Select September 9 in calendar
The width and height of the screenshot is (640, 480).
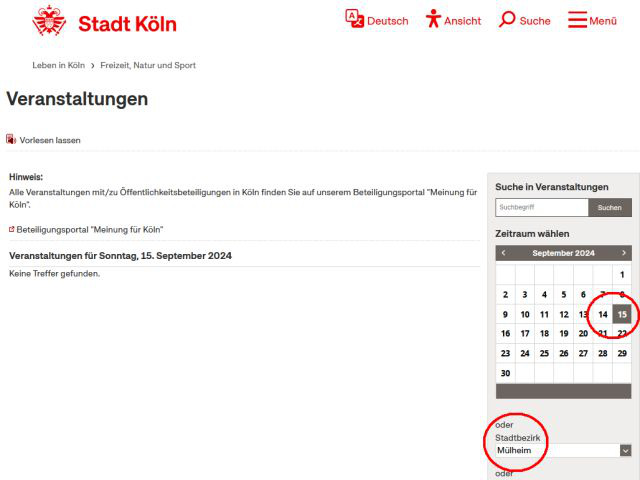(x=505, y=314)
